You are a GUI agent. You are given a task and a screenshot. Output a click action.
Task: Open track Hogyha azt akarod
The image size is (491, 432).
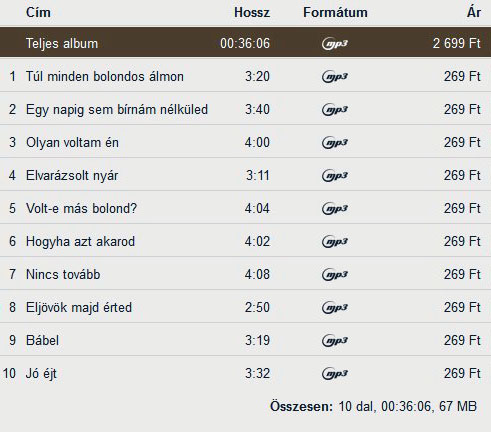(80, 242)
